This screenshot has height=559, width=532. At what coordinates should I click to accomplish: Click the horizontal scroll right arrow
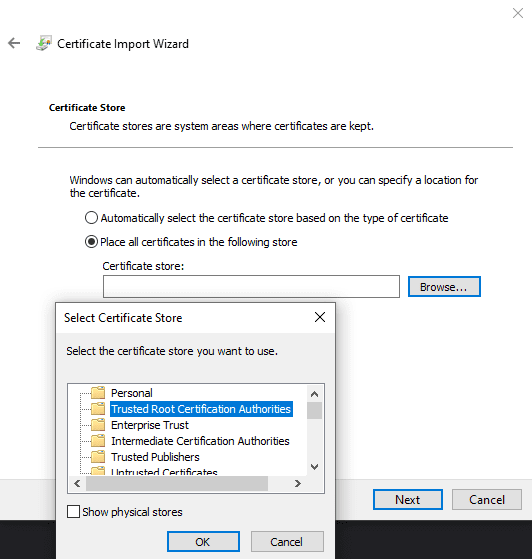tap(298, 483)
